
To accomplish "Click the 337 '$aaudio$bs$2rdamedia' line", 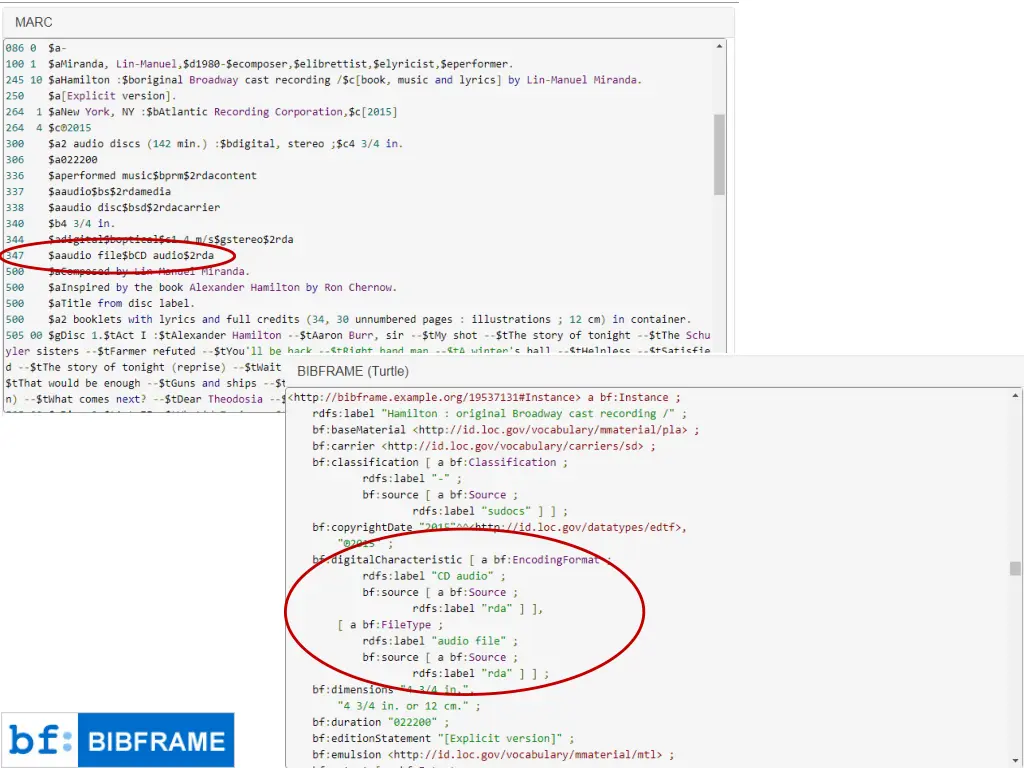I will pyautogui.click(x=88, y=191).
